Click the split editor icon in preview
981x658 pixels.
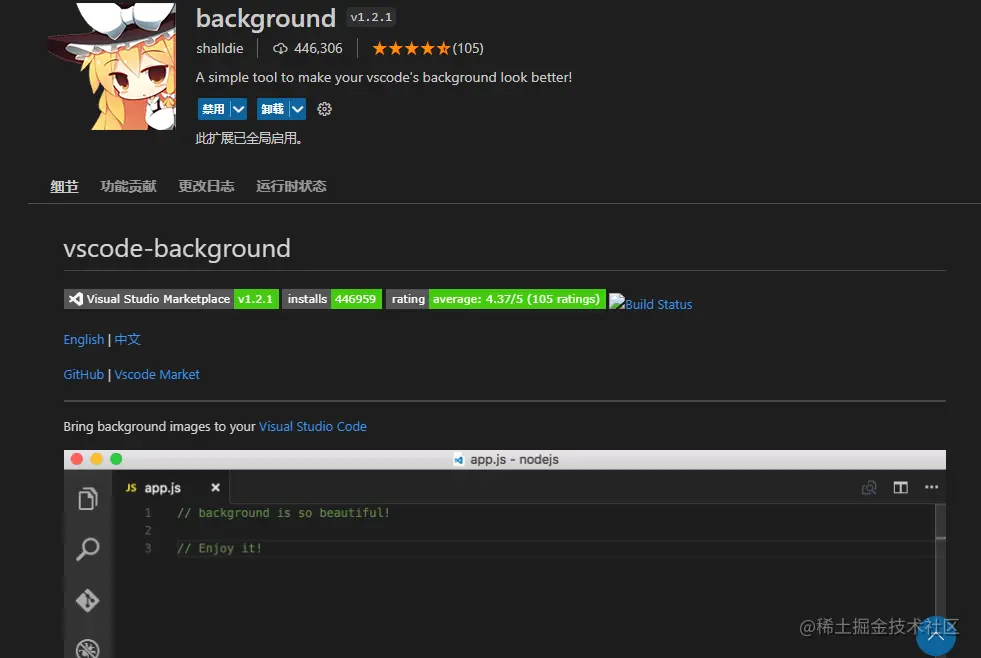[x=900, y=487]
